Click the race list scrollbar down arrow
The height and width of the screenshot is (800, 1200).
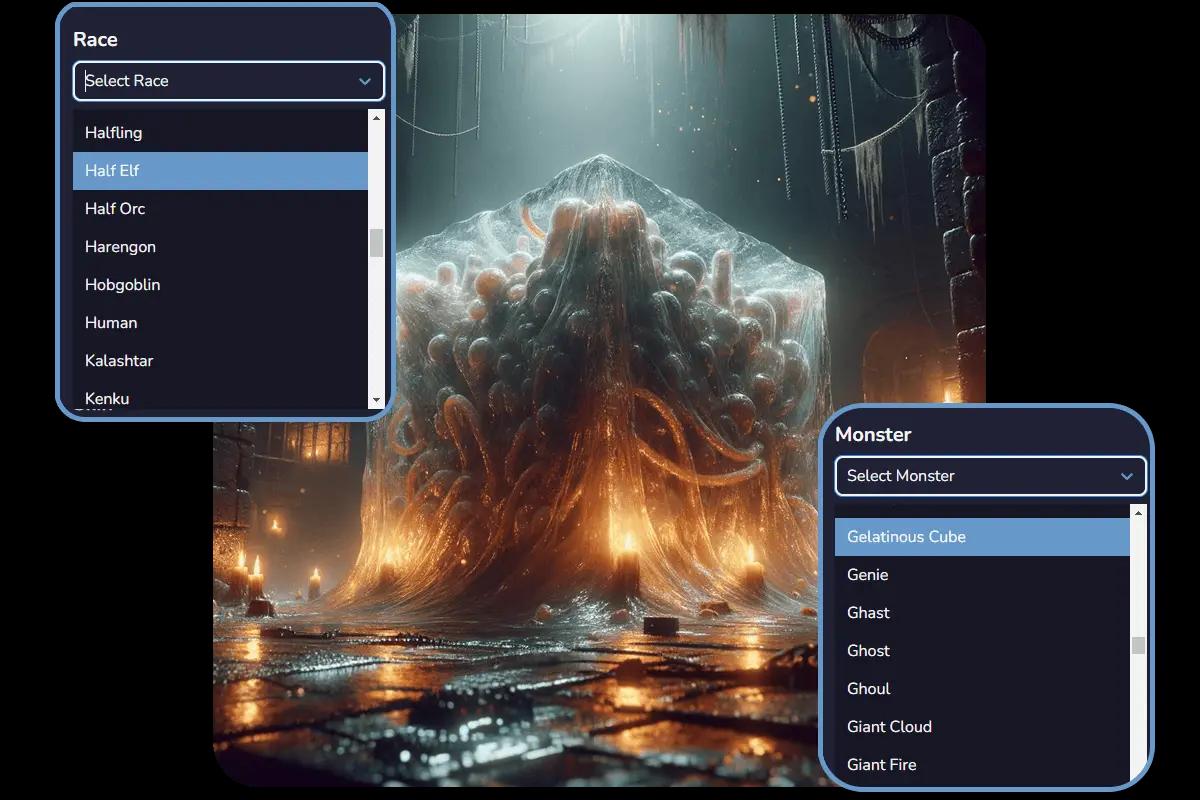(x=377, y=399)
